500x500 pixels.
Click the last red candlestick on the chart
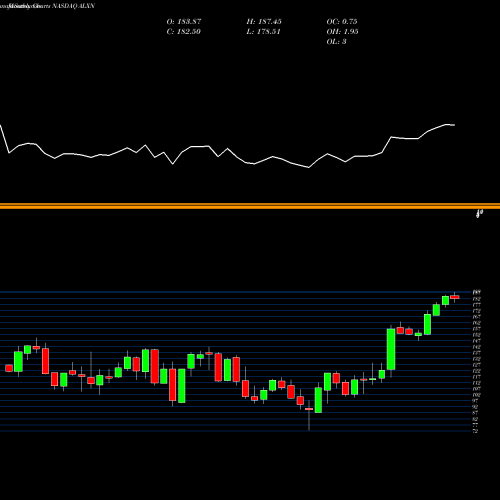455,297
